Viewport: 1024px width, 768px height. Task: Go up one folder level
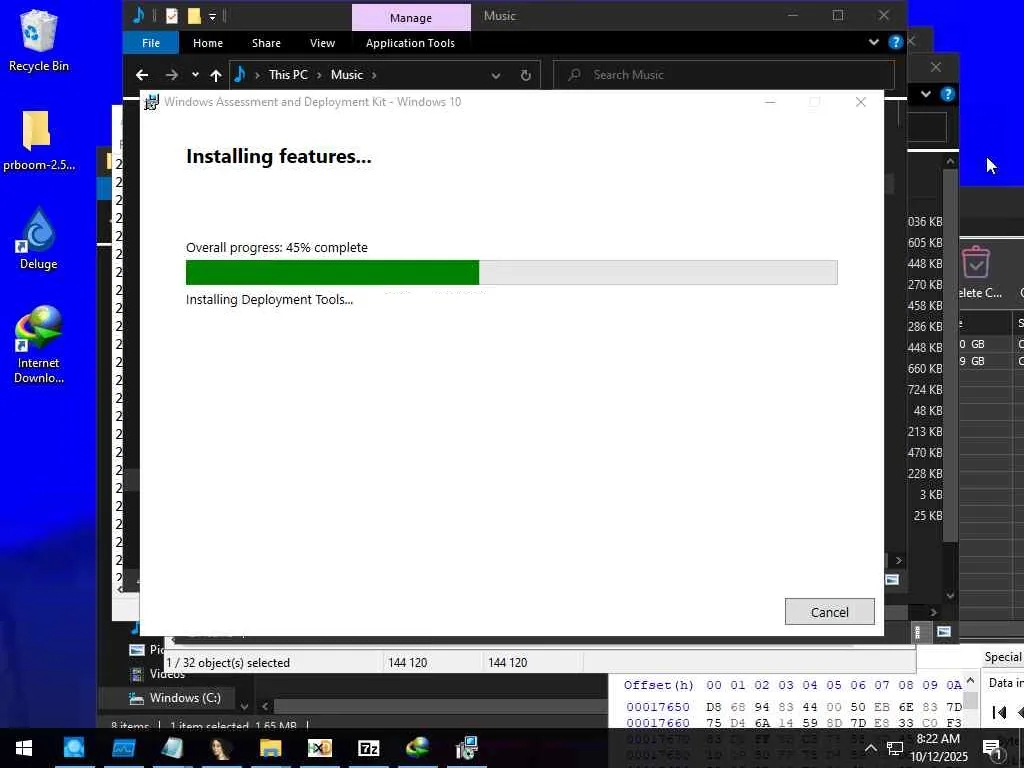coord(216,75)
